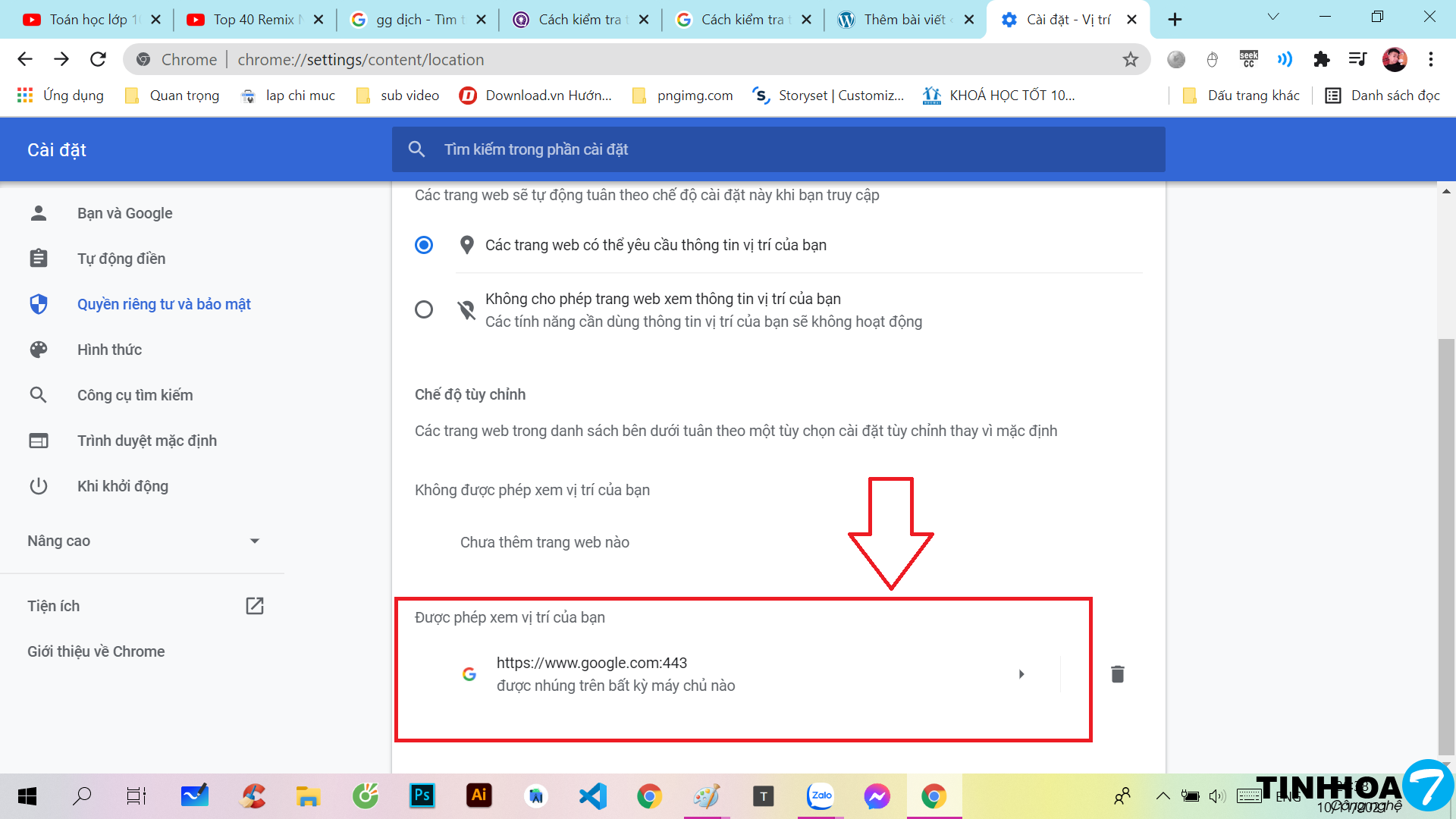Click the media control playlist icon
The image size is (1456, 819).
pyautogui.click(x=1357, y=59)
